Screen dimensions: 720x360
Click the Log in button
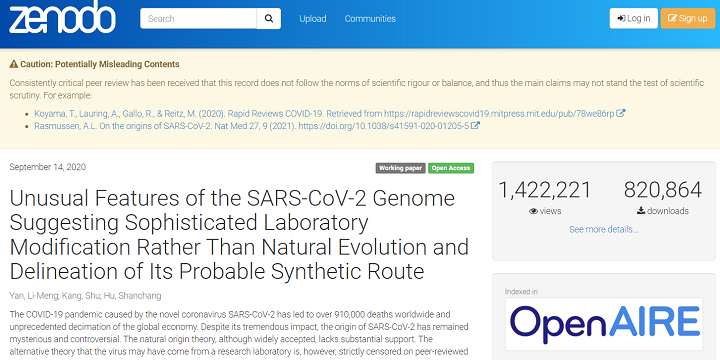coord(634,18)
